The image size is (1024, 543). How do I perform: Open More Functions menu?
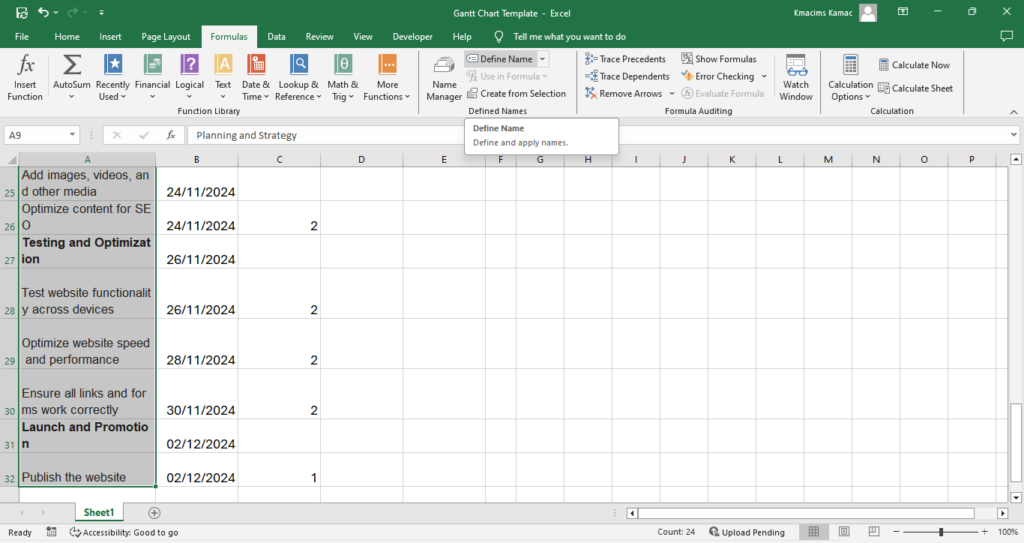387,78
